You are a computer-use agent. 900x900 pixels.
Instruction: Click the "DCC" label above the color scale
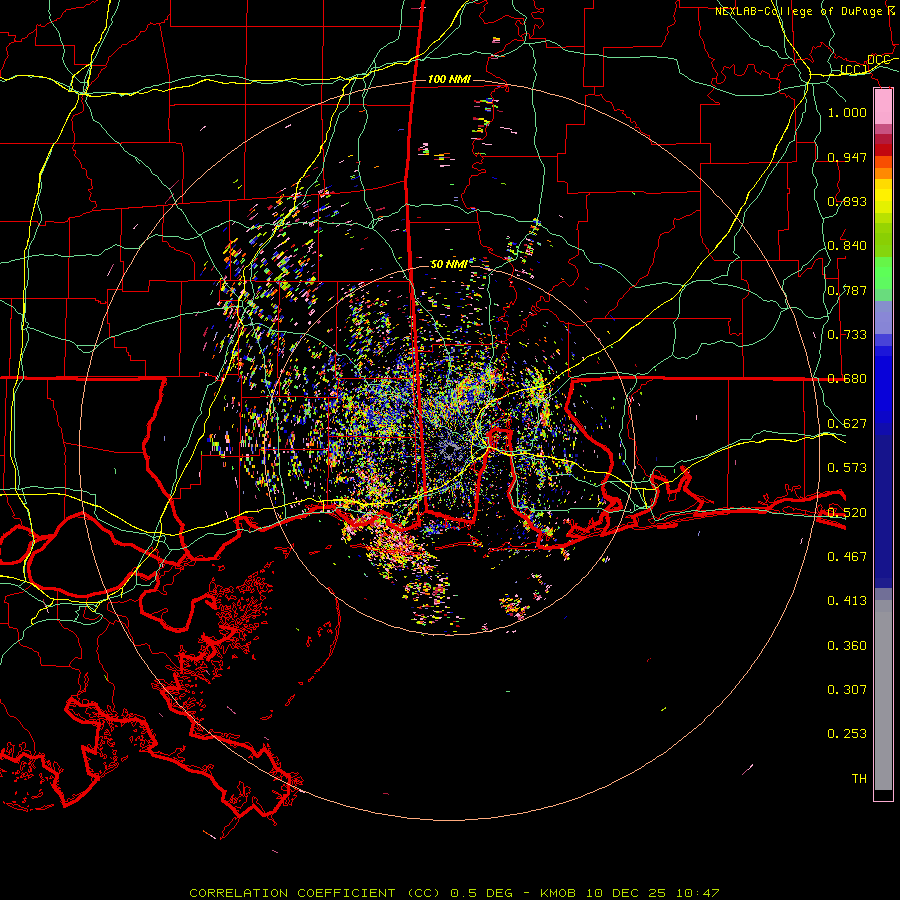(x=878, y=60)
